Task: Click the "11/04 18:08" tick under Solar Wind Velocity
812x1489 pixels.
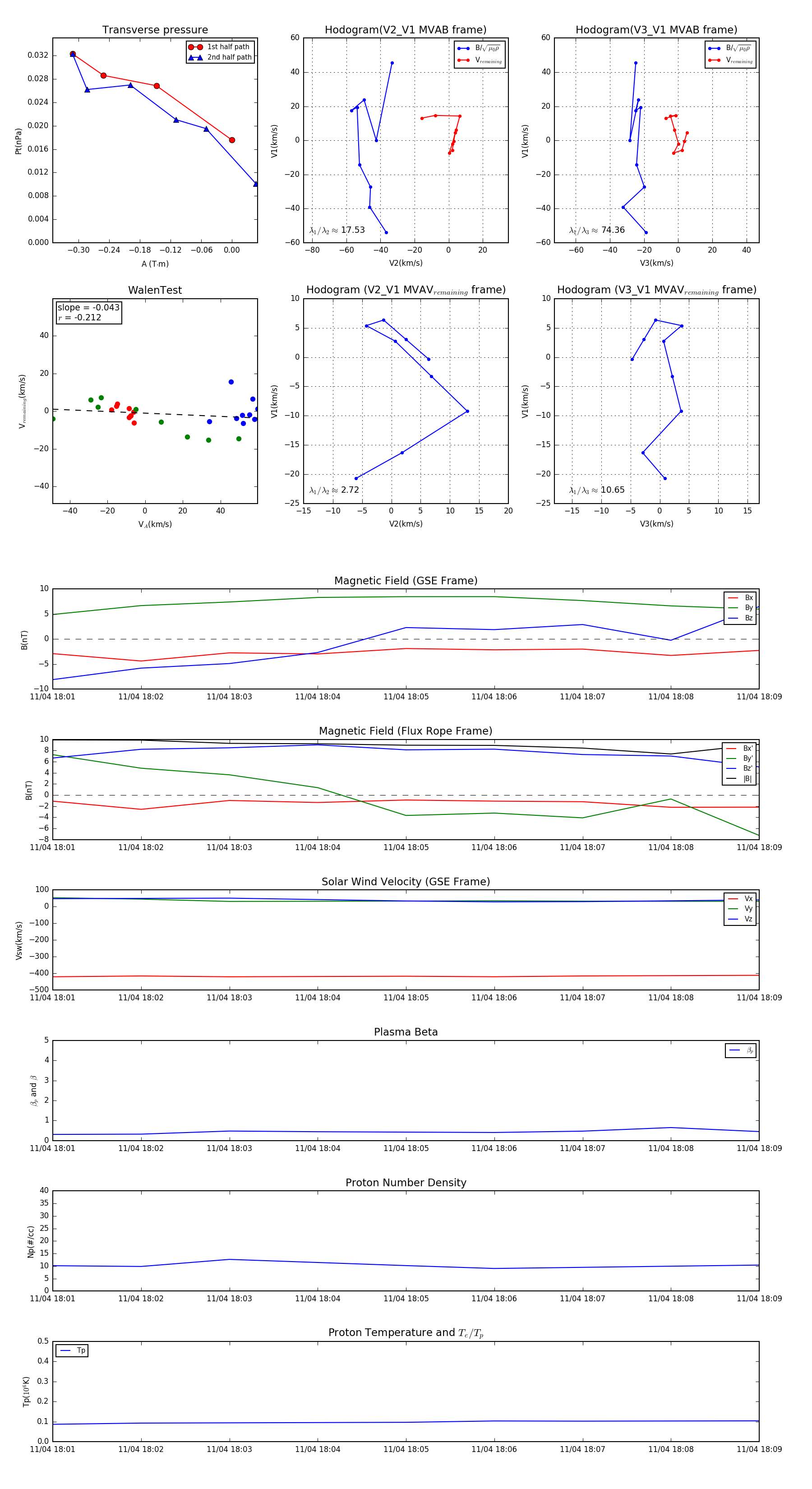Action: click(671, 998)
